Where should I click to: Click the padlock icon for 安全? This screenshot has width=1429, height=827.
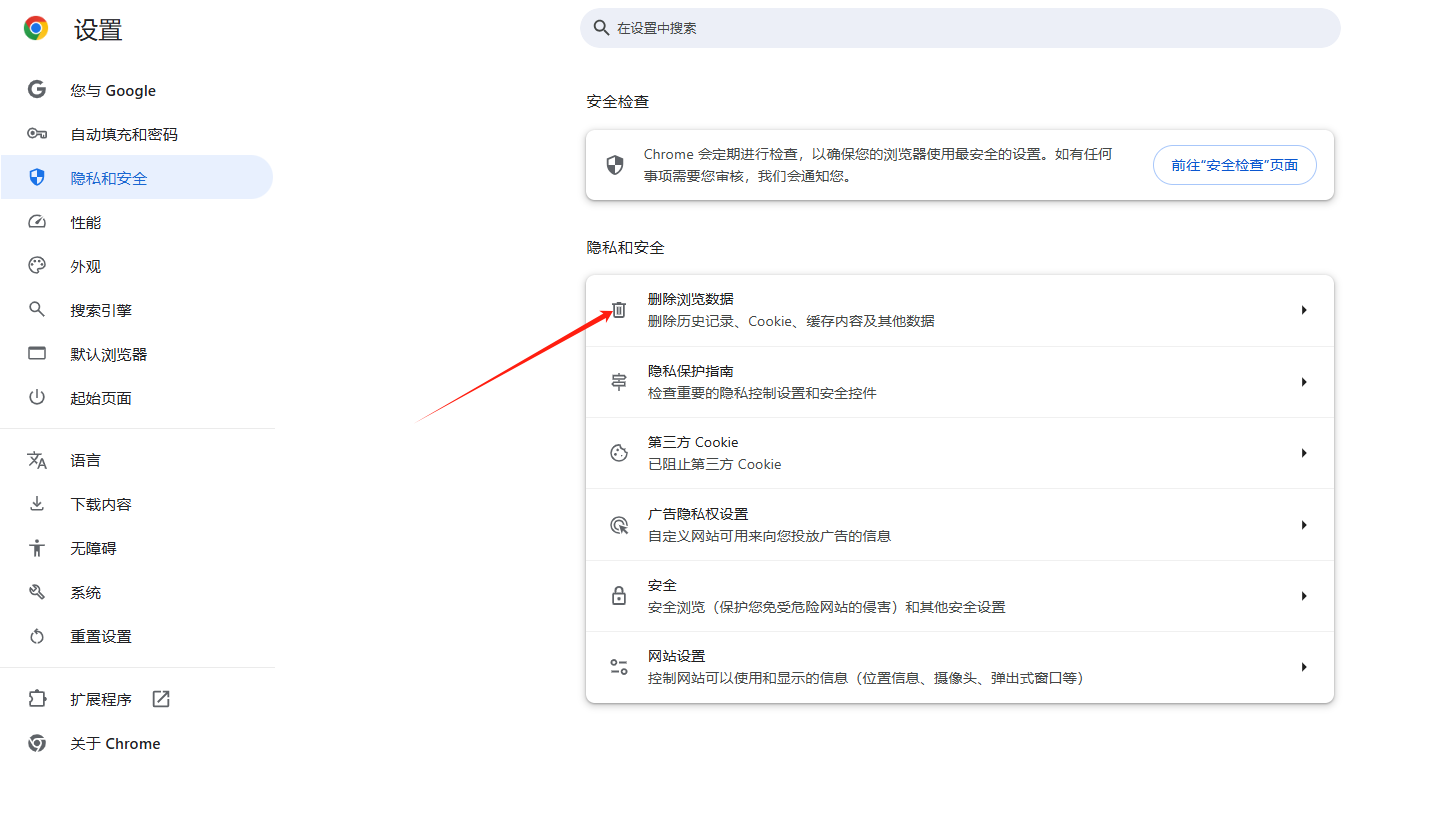click(619, 596)
